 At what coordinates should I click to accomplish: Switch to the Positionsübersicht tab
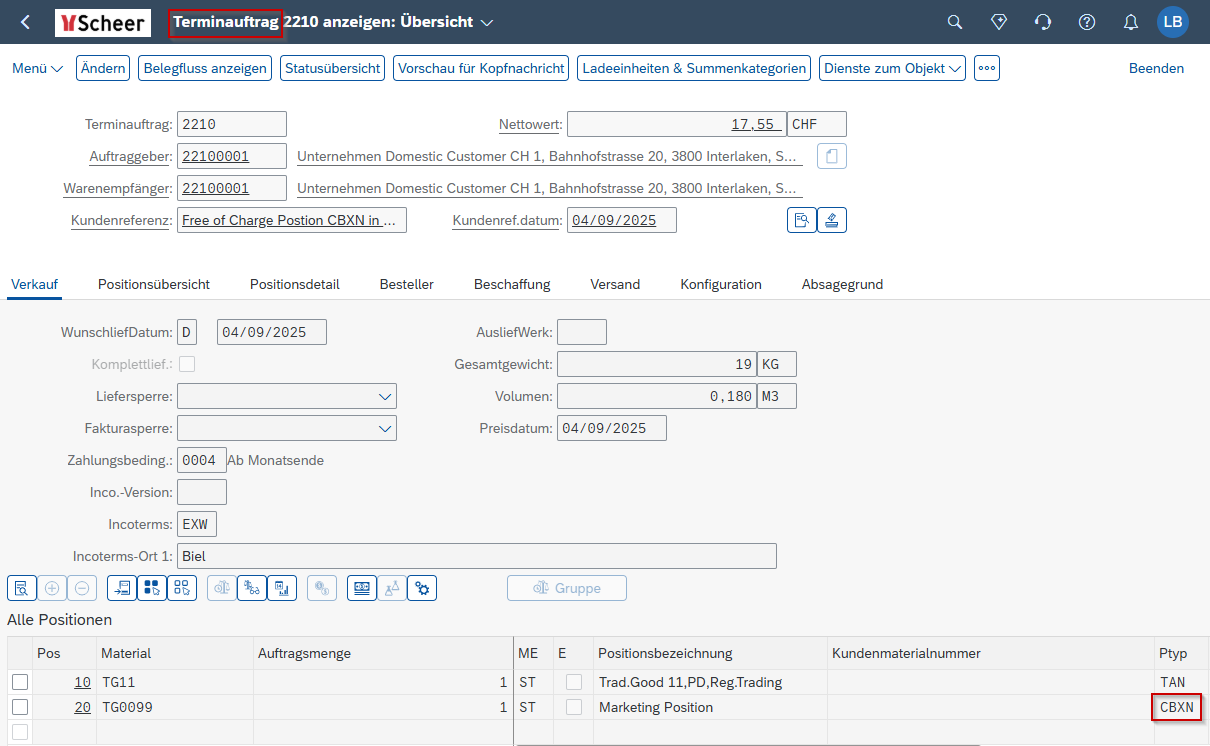154,284
